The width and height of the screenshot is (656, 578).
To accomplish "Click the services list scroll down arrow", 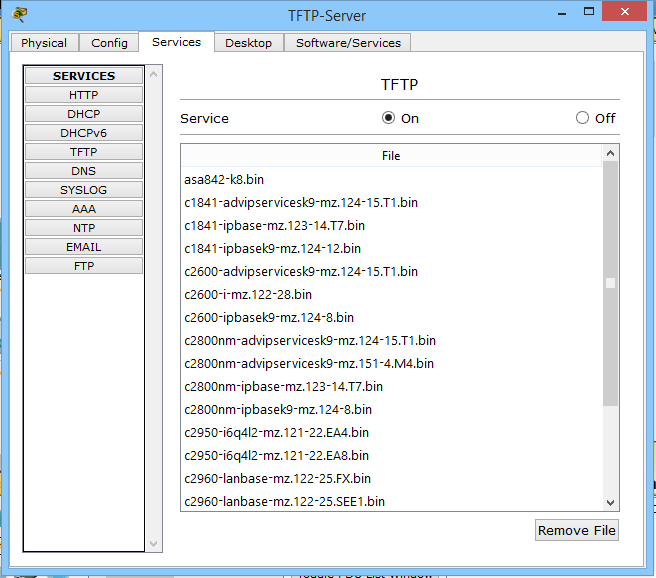I will point(154,543).
